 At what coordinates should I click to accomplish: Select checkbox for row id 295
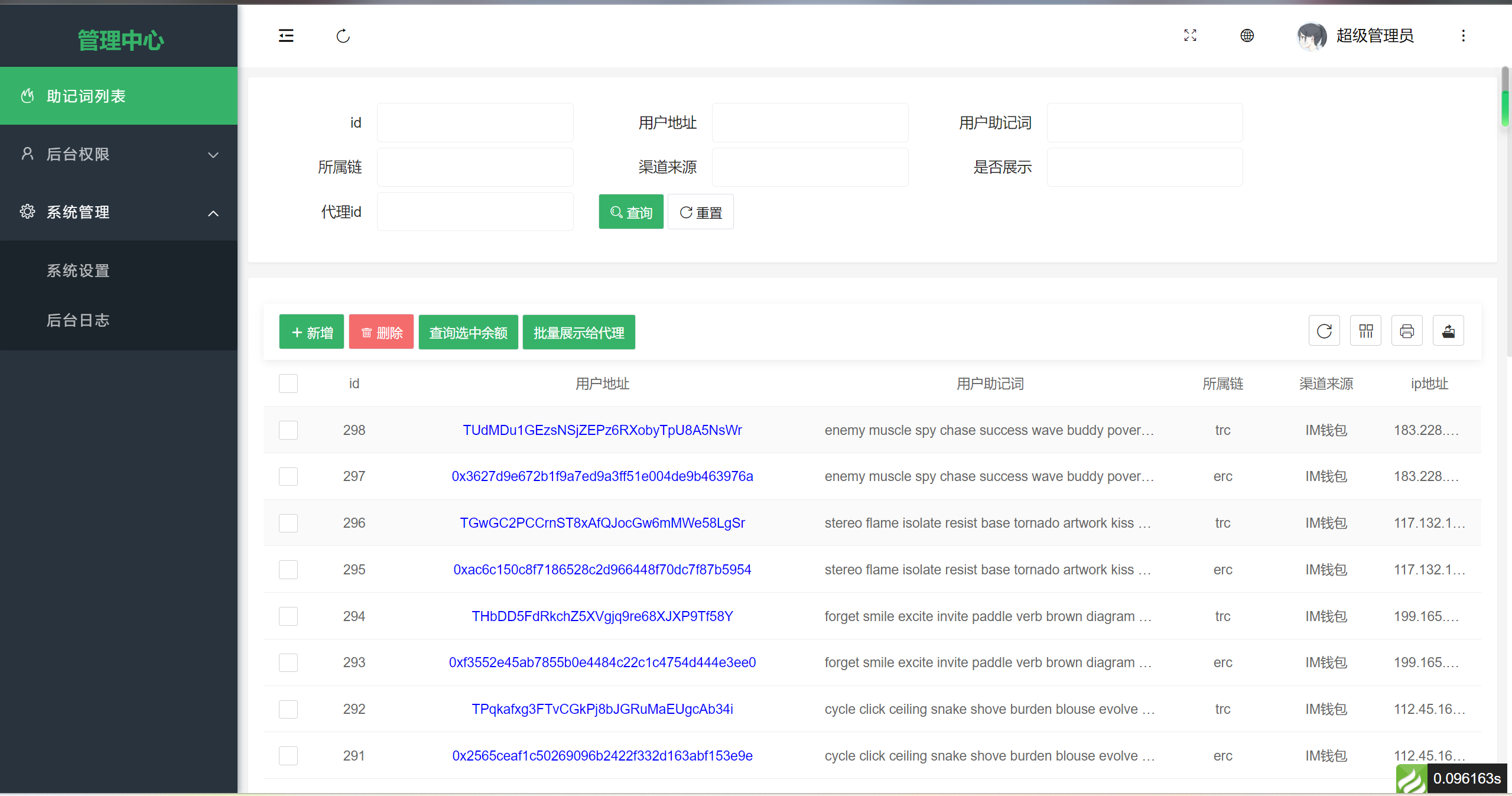click(x=288, y=570)
